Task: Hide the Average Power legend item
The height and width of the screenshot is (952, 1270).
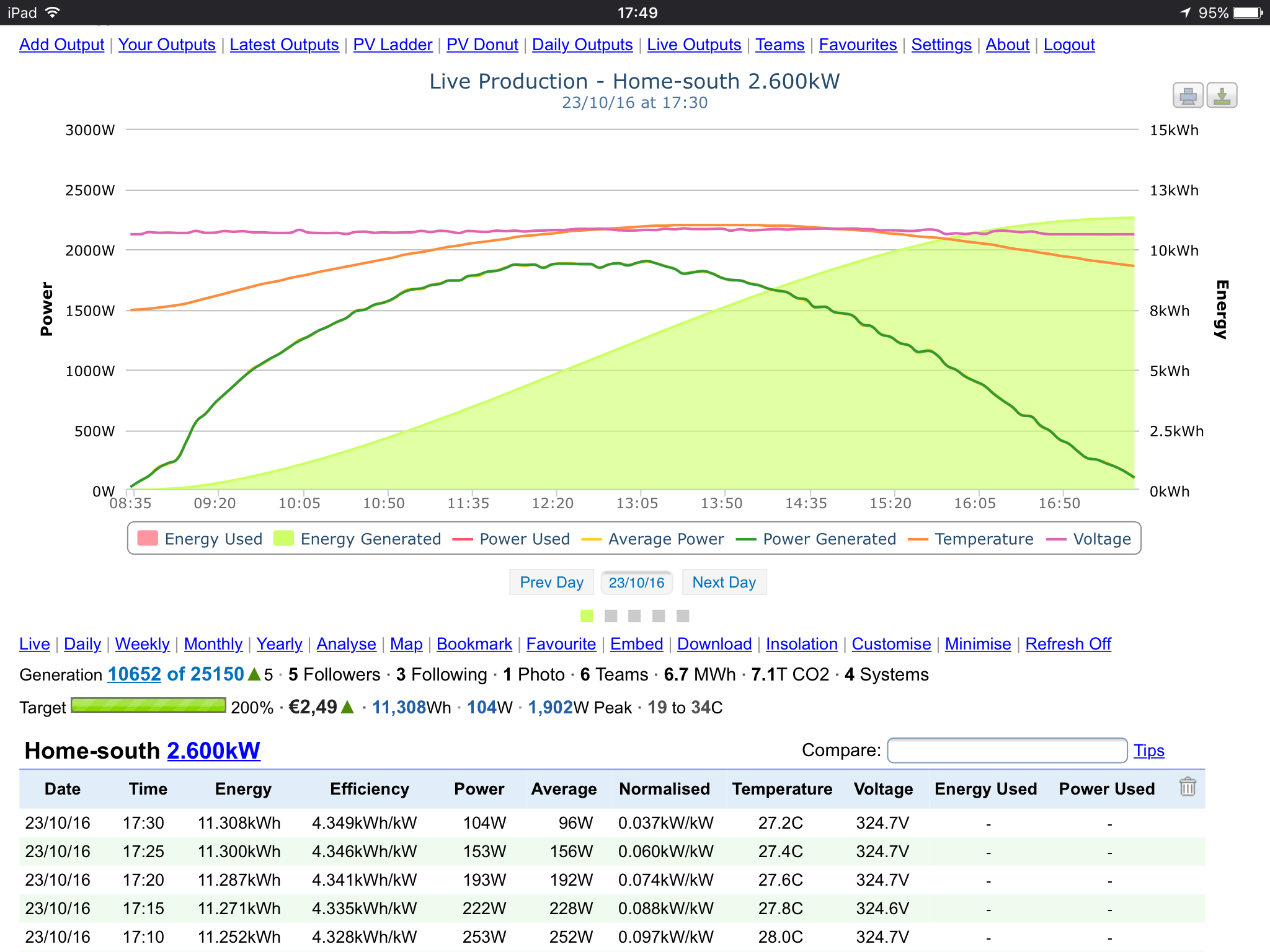Action: click(652, 539)
